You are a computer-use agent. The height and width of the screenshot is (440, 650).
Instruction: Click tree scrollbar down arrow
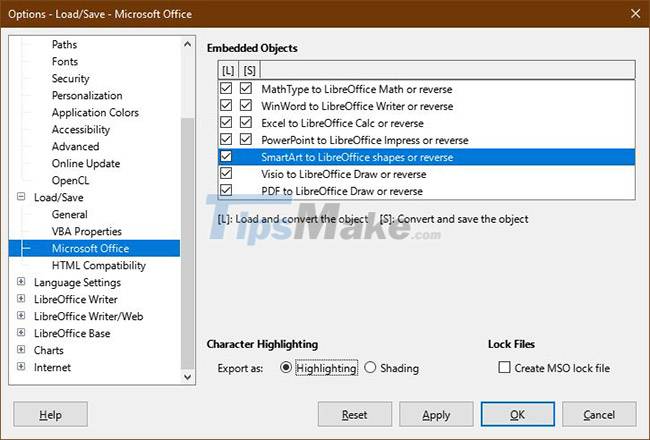[x=187, y=377]
